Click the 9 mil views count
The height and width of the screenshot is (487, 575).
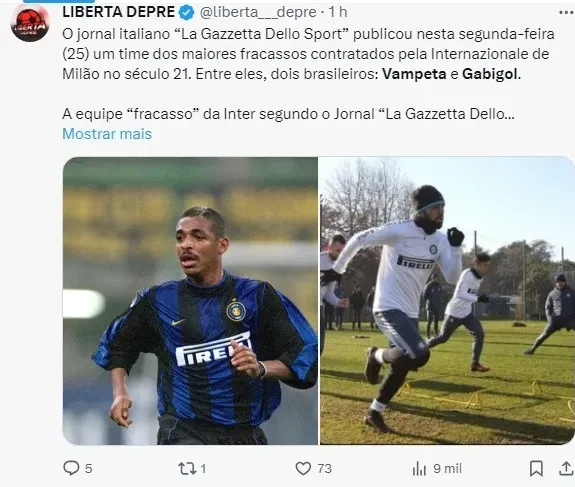click(x=447, y=469)
